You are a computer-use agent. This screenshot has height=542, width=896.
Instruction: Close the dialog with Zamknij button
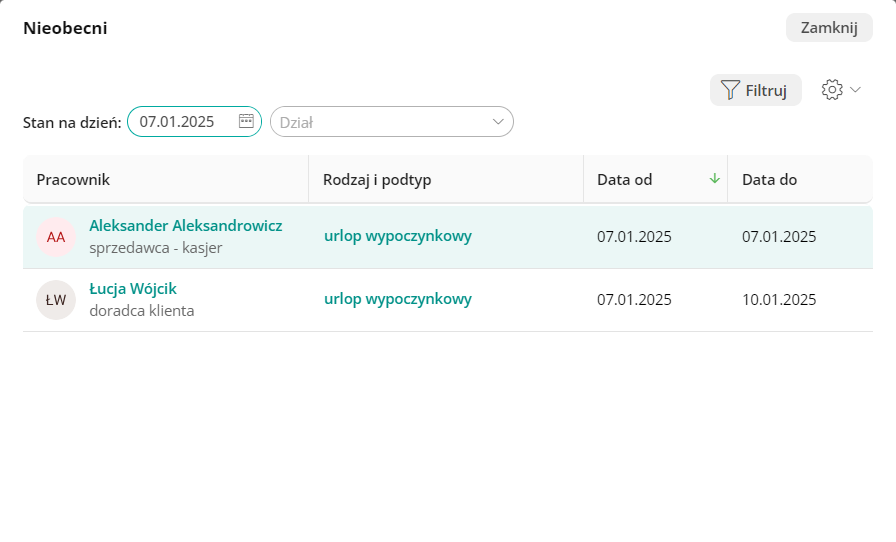coord(829,28)
